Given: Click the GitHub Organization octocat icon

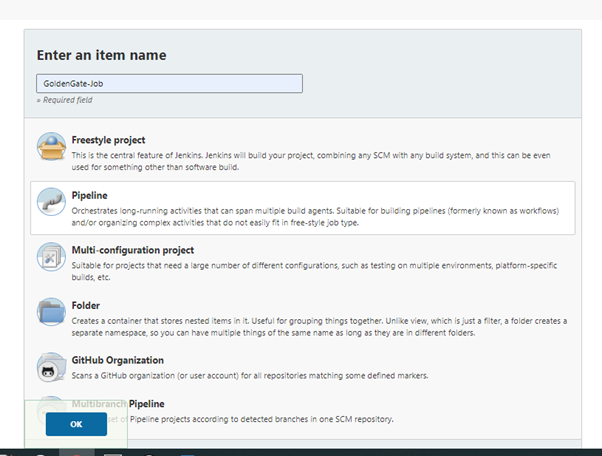Looking at the screenshot, I should click(51, 367).
